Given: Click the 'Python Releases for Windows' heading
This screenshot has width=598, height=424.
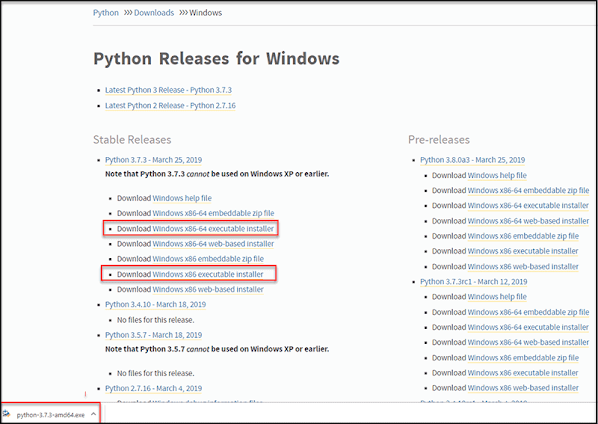Looking at the screenshot, I should [216, 59].
